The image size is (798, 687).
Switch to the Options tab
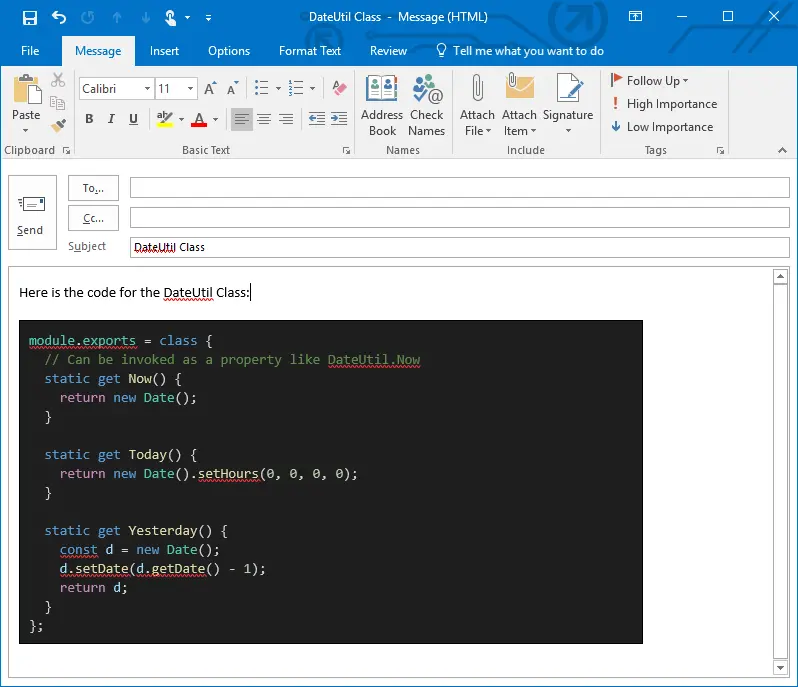229,51
